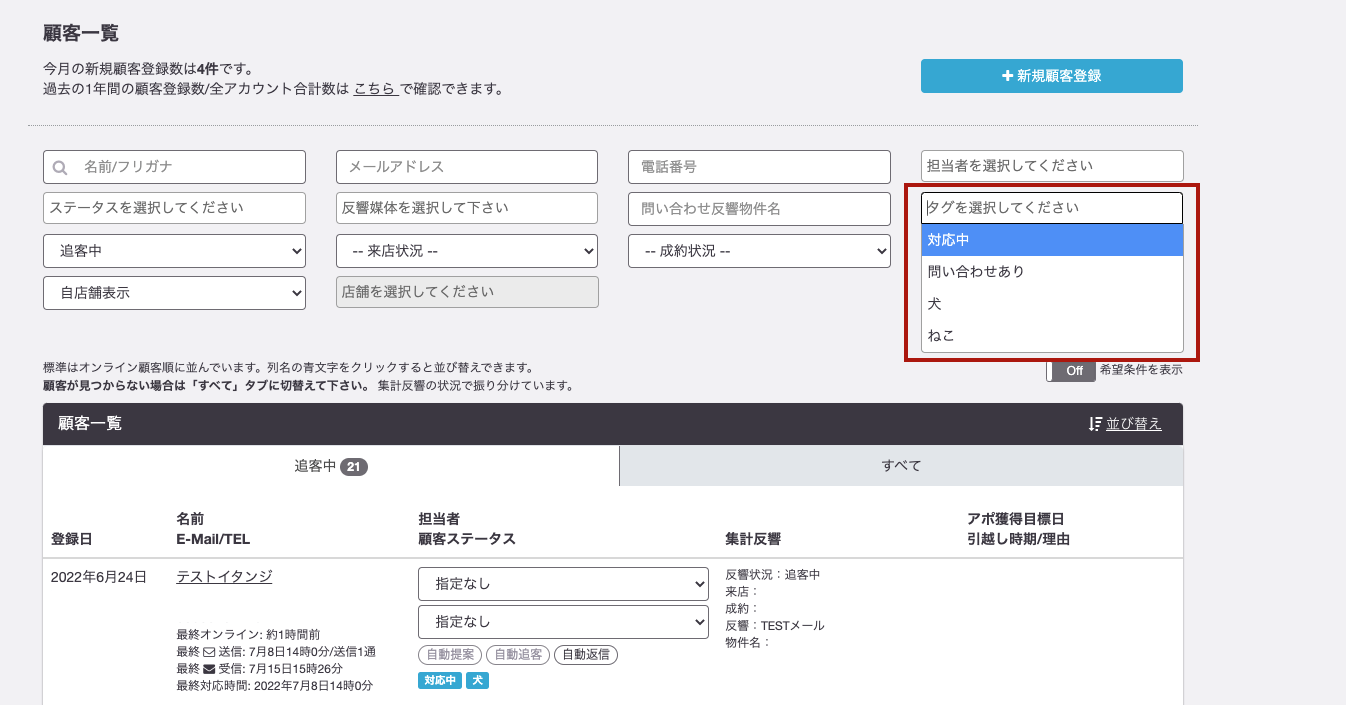Expand the 来店状況 dropdown

[x=467, y=251]
